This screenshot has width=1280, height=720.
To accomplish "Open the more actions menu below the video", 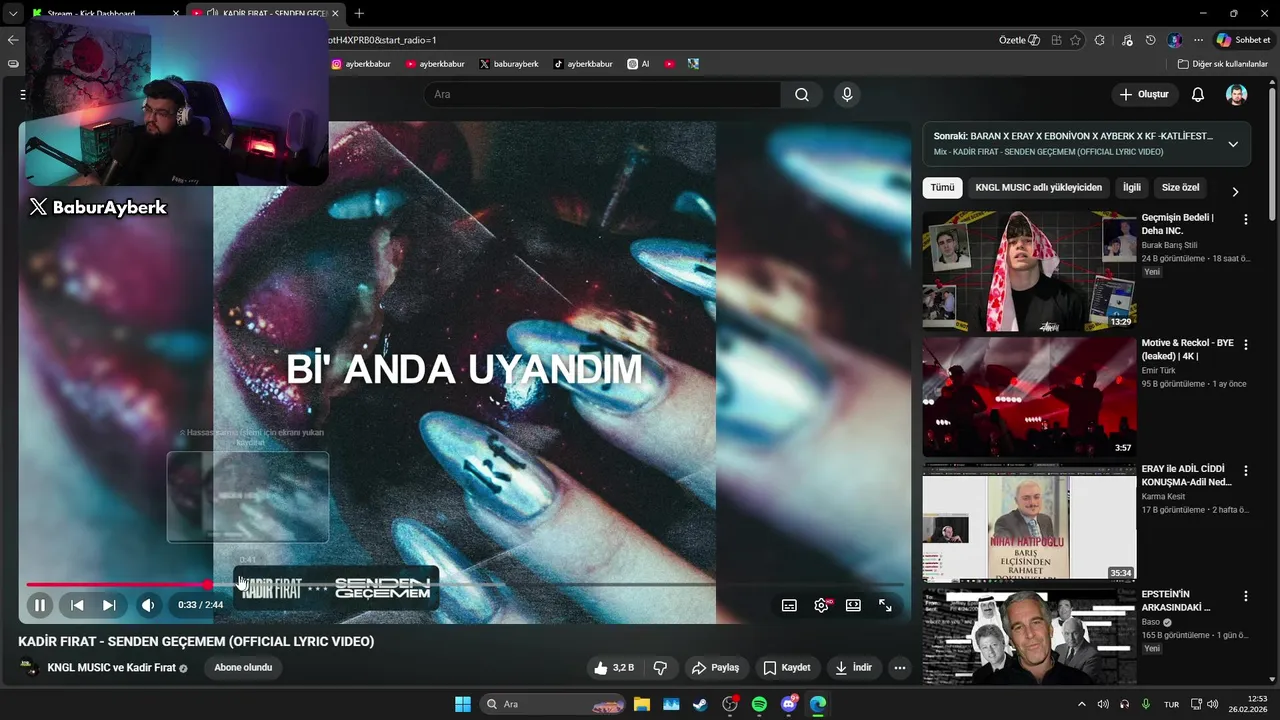I will coord(900,668).
